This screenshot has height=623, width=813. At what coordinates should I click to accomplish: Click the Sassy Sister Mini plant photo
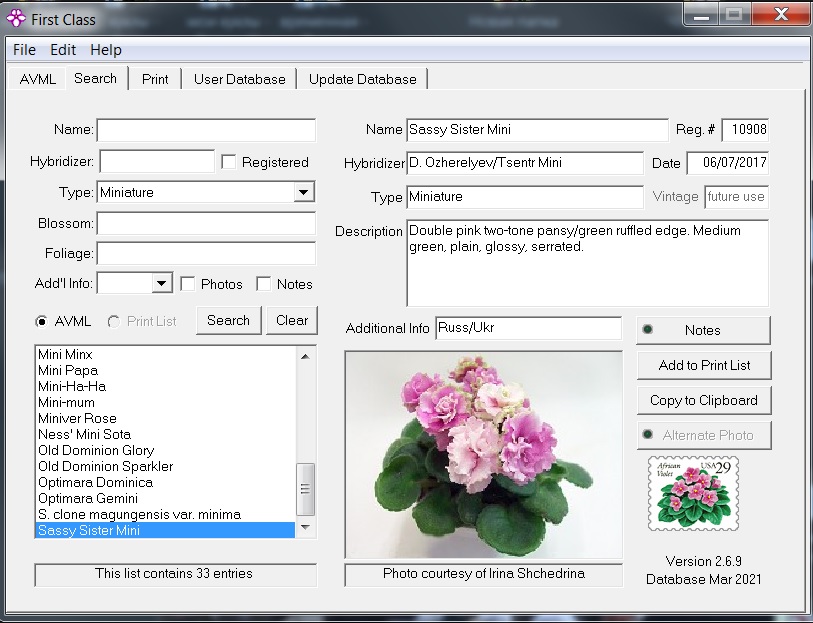[484, 455]
